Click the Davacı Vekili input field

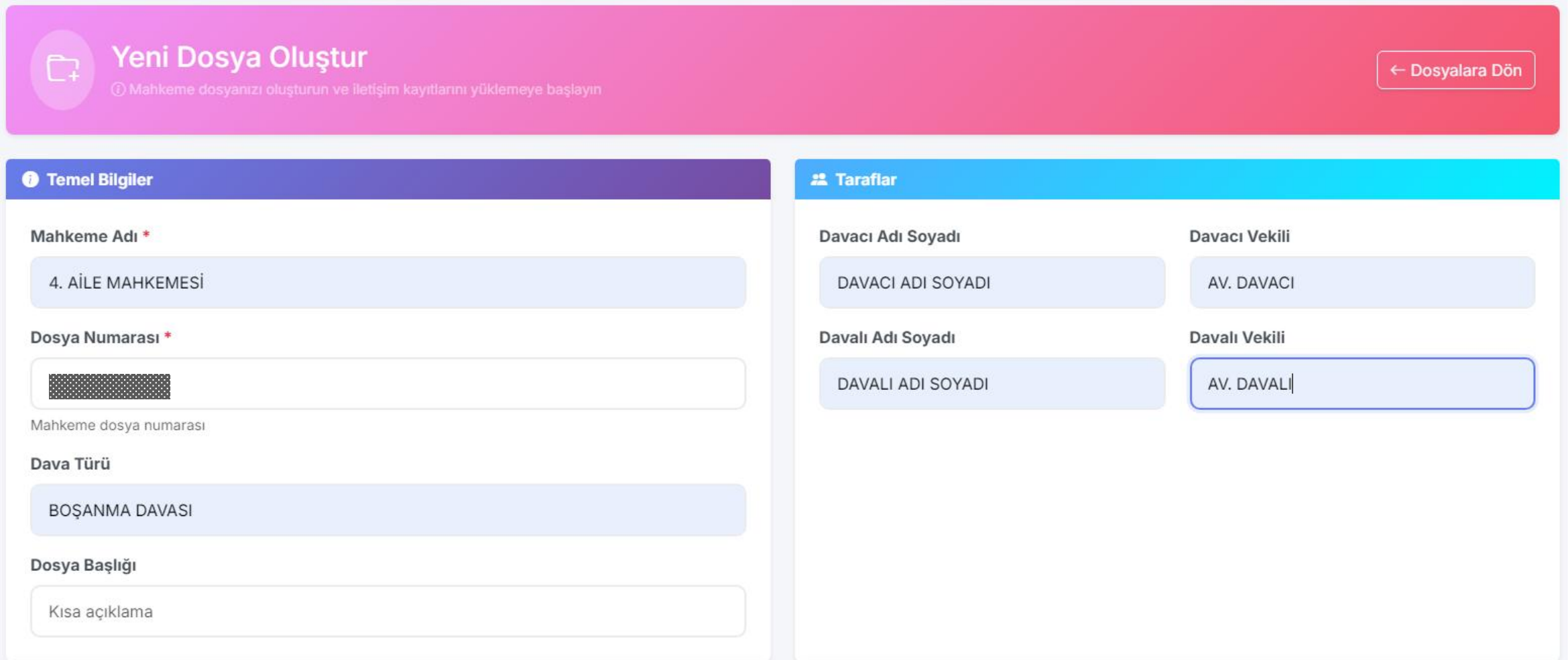click(x=1362, y=283)
